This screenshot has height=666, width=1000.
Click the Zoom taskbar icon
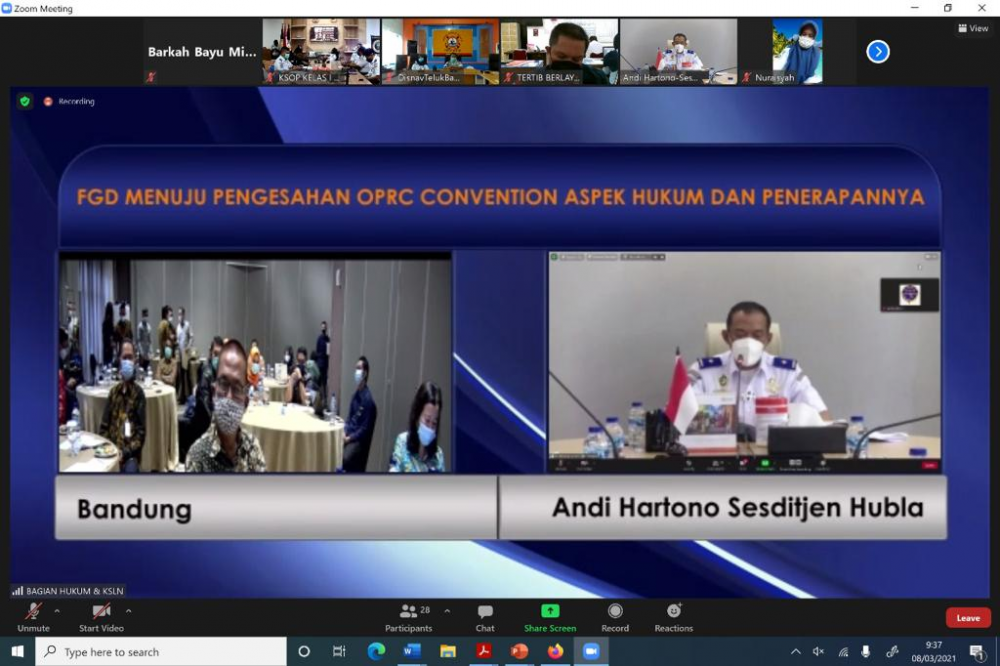pyautogui.click(x=591, y=651)
